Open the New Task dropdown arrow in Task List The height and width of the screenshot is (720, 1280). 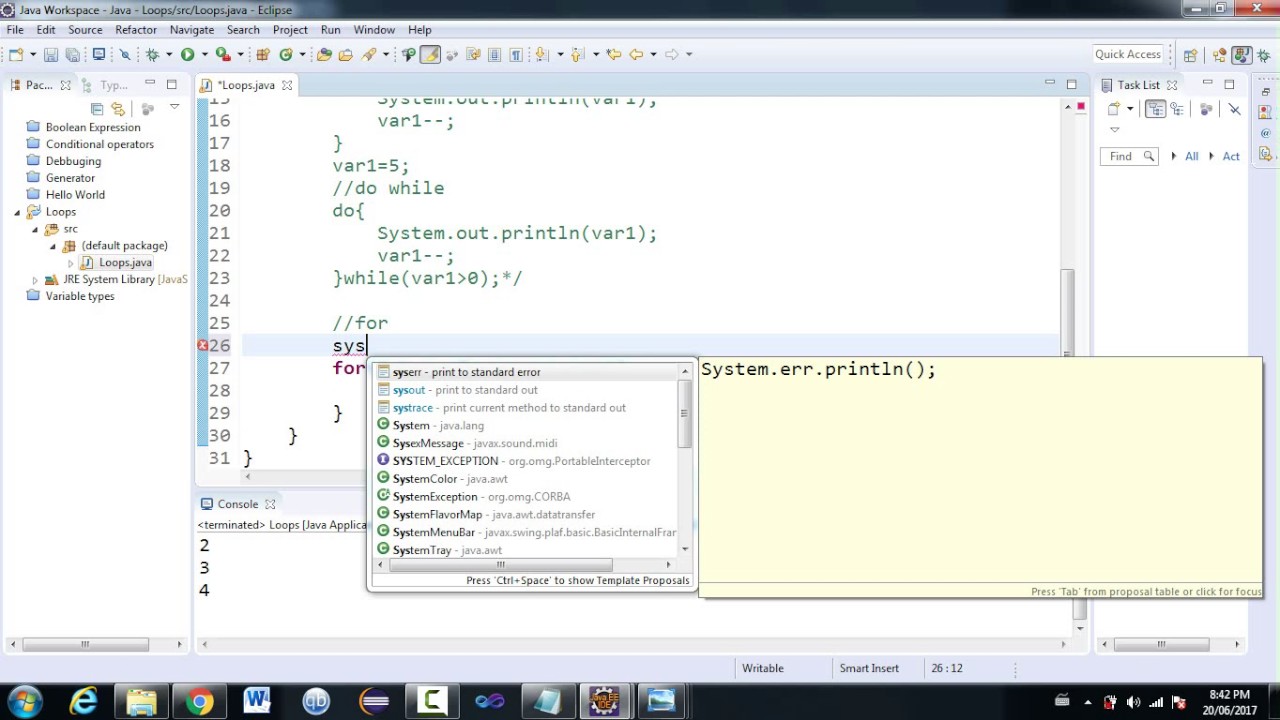point(1130,108)
